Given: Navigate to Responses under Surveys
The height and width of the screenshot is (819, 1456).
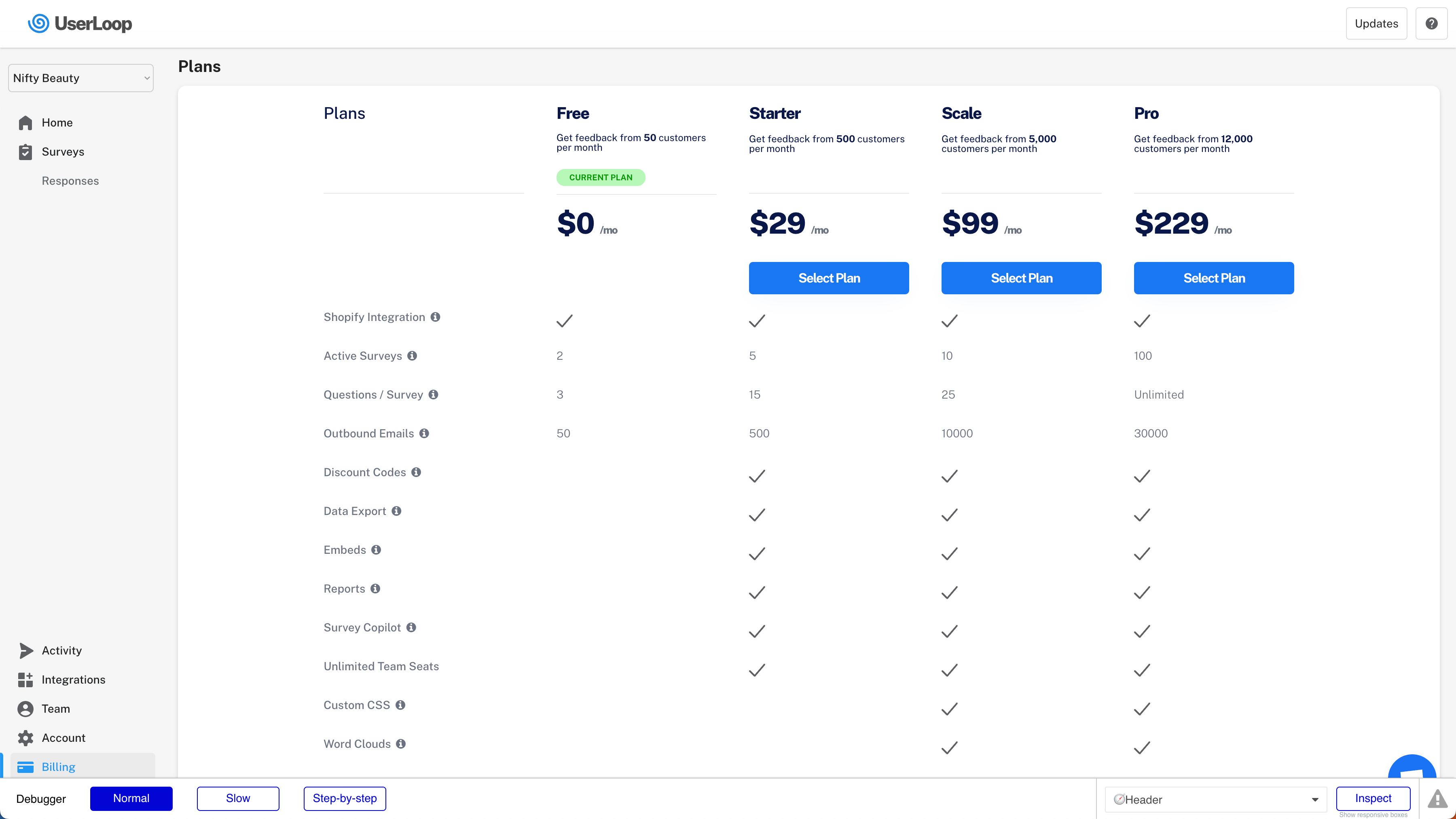Looking at the screenshot, I should click(x=70, y=181).
